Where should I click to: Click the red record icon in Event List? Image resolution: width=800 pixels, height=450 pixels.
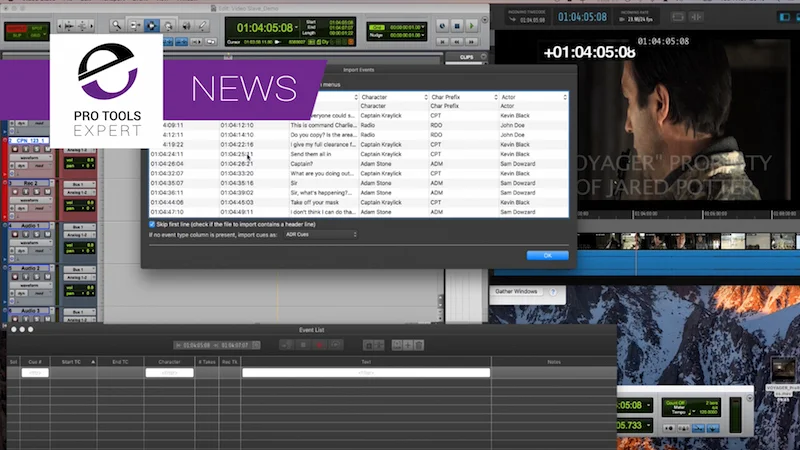pyautogui.click(x=320, y=345)
